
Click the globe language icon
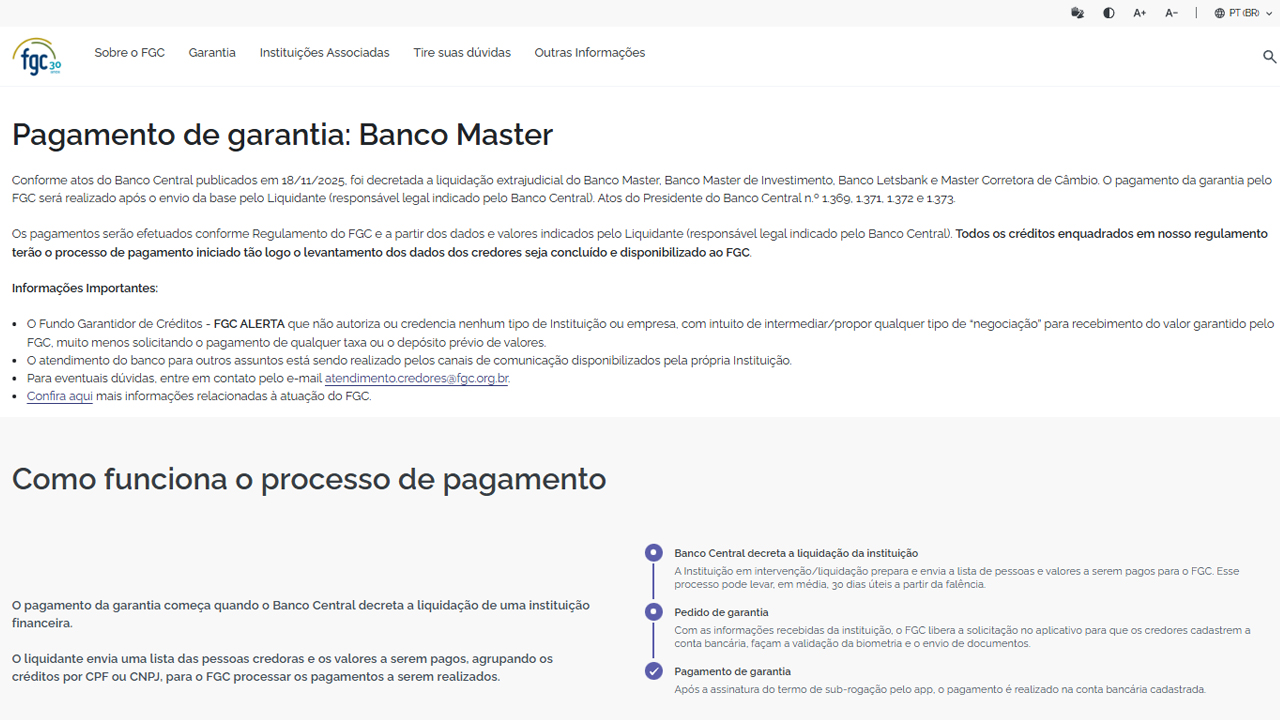(x=1220, y=13)
